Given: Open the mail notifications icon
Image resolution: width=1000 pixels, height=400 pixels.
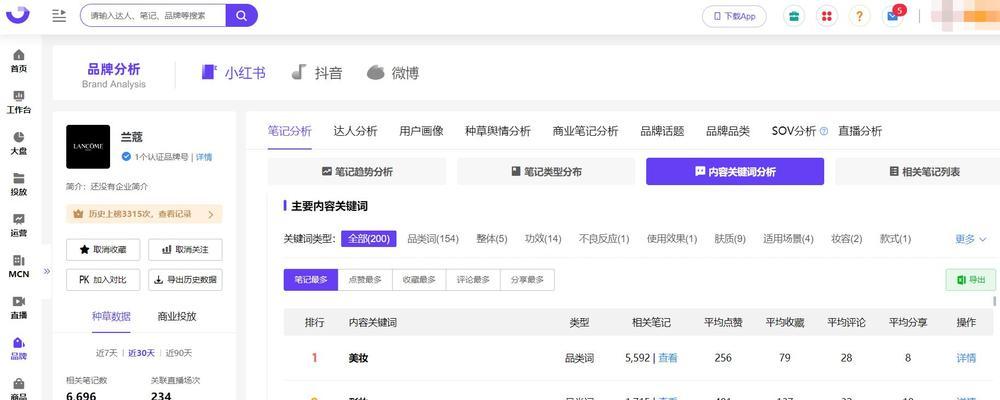Looking at the screenshot, I should click(x=893, y=17).
